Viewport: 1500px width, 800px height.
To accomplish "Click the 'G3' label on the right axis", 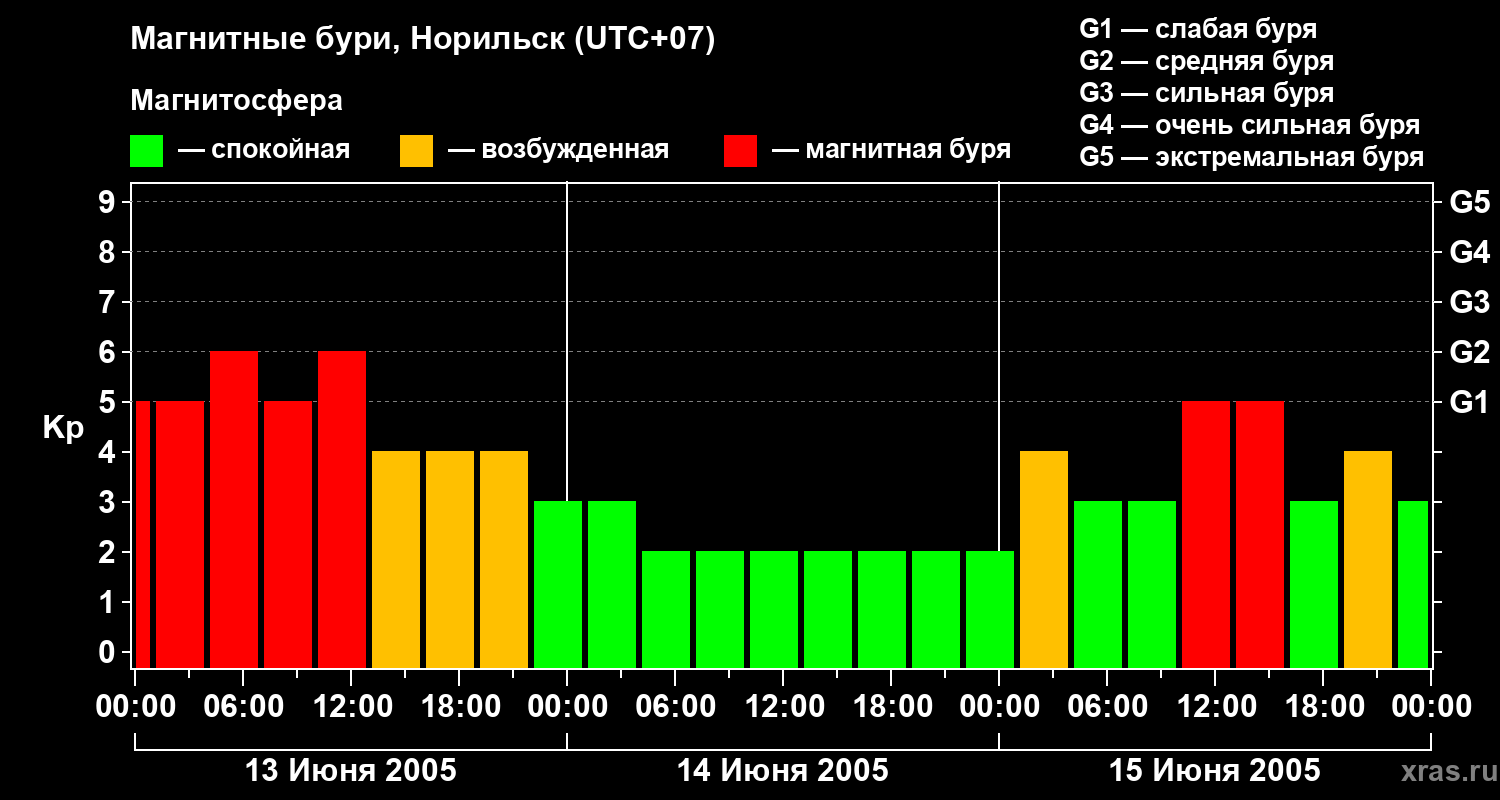I will (x=1469, y=302).
